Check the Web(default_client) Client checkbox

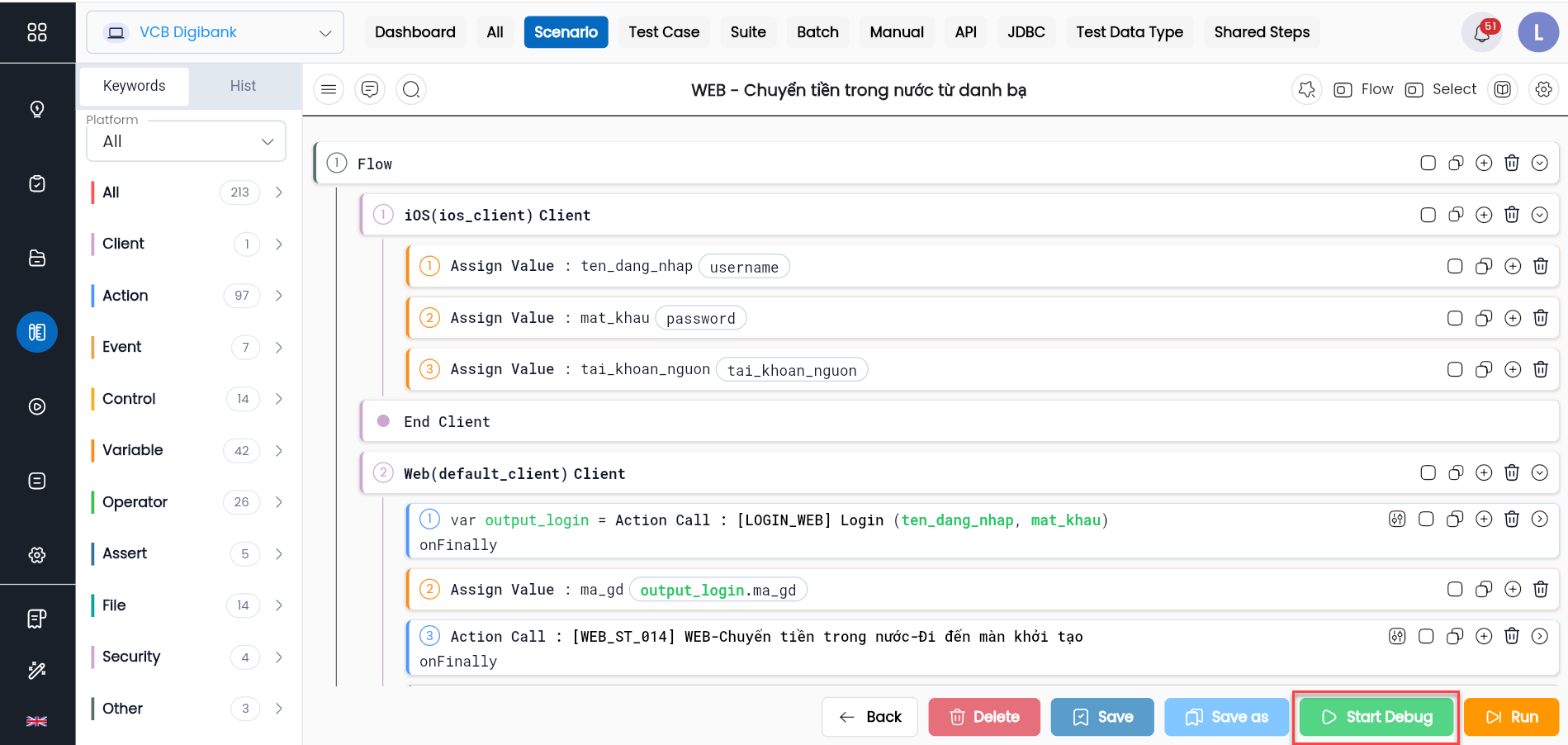pyautogui.click(x=1428, y=472)
